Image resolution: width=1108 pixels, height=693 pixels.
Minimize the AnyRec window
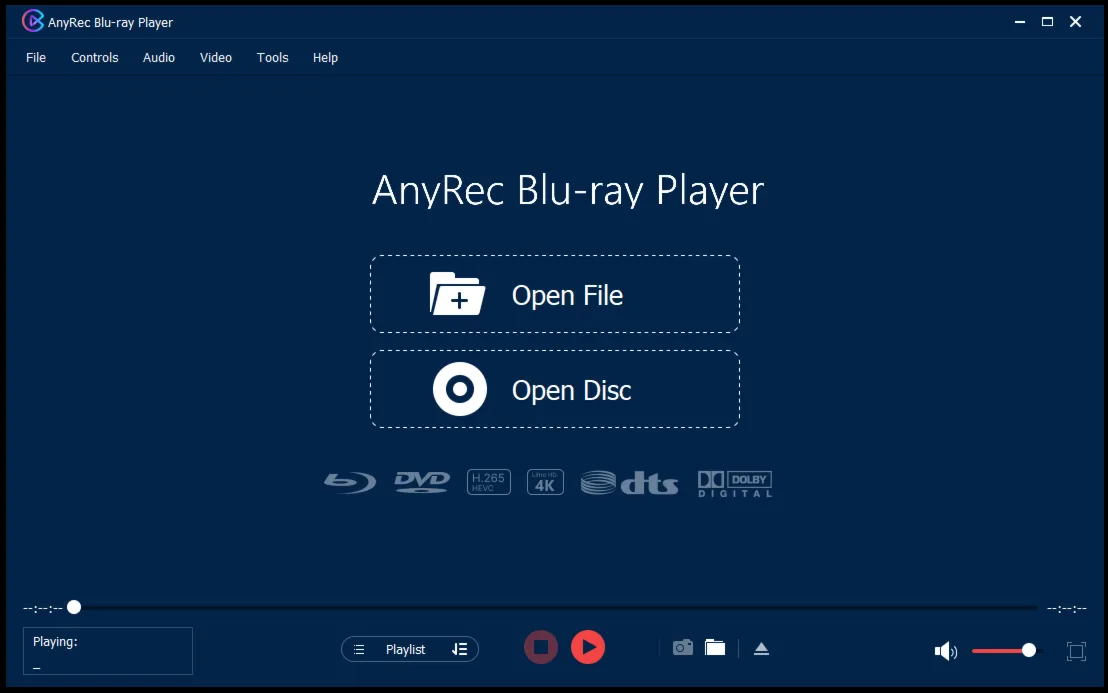coord(1020,22)
